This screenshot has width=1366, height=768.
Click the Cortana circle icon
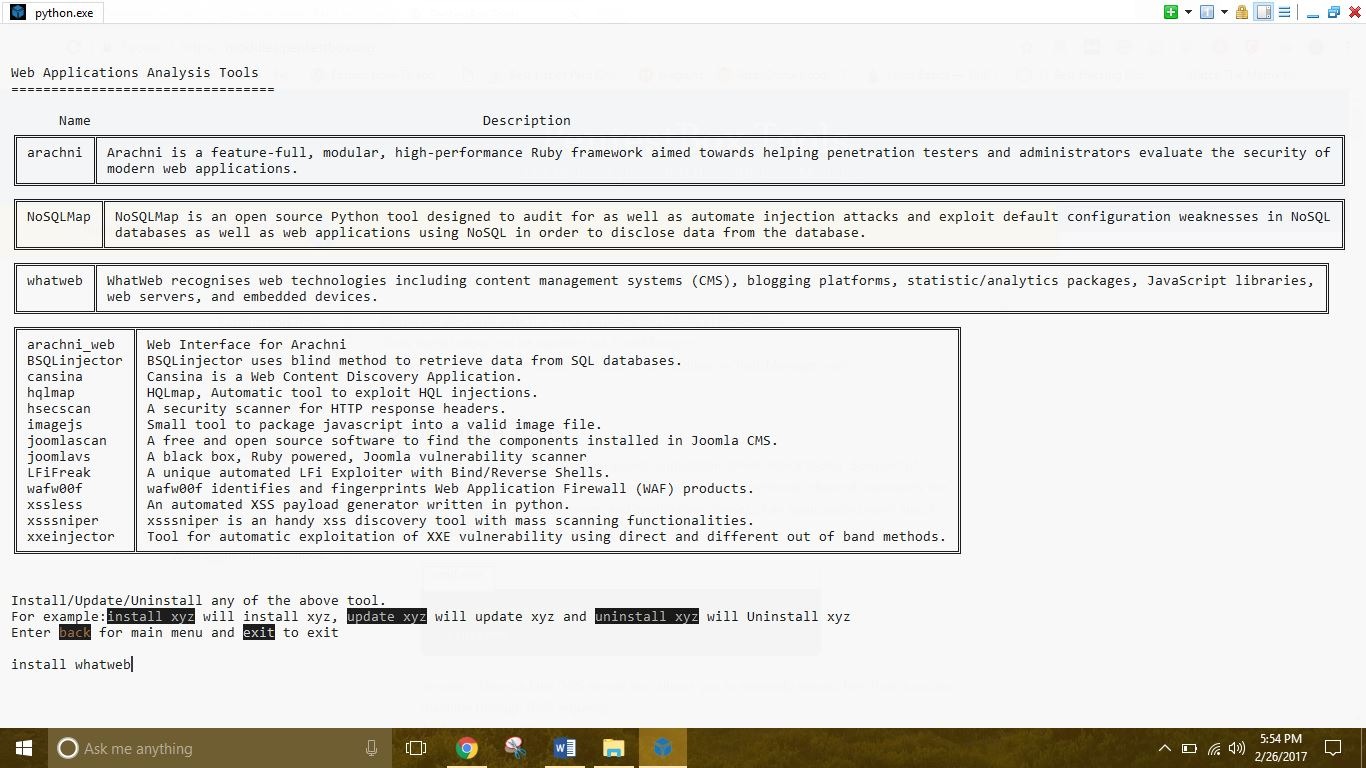pyautogui.click(x=68, y=748)
